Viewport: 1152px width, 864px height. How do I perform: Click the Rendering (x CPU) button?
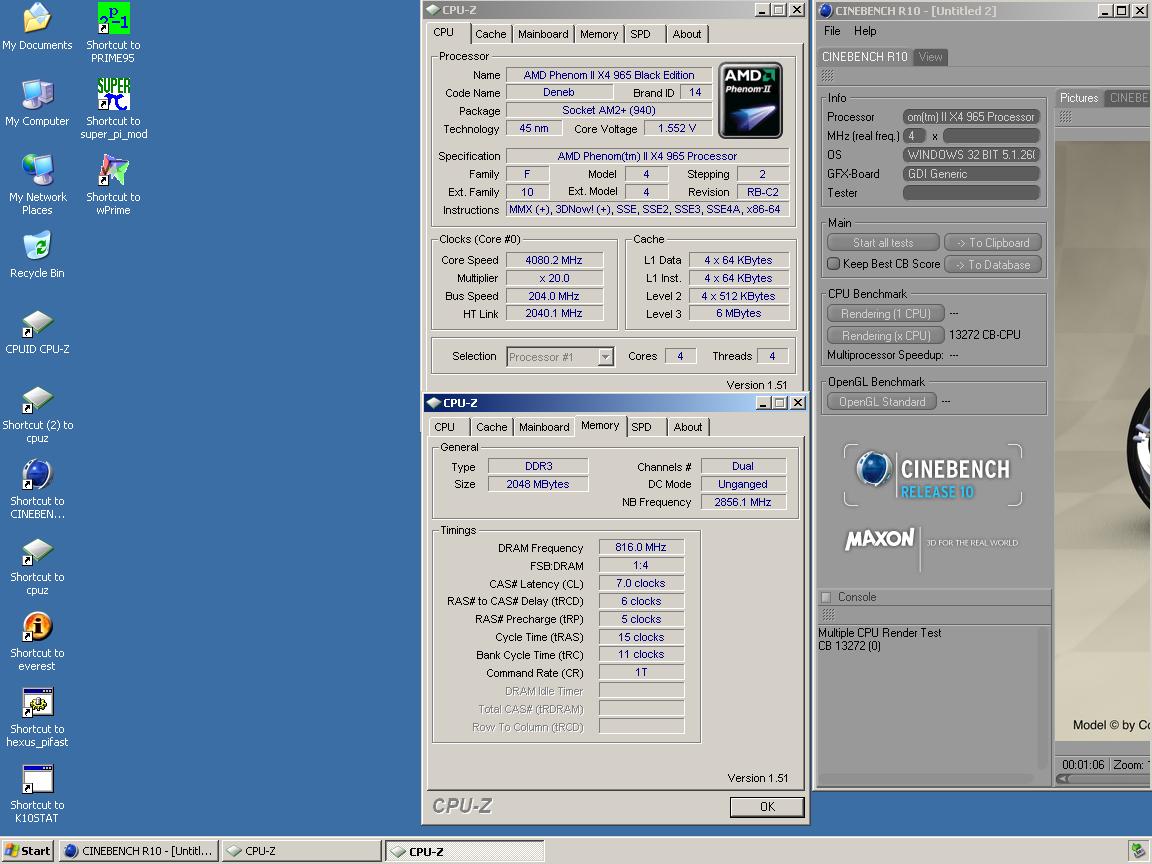885,335
